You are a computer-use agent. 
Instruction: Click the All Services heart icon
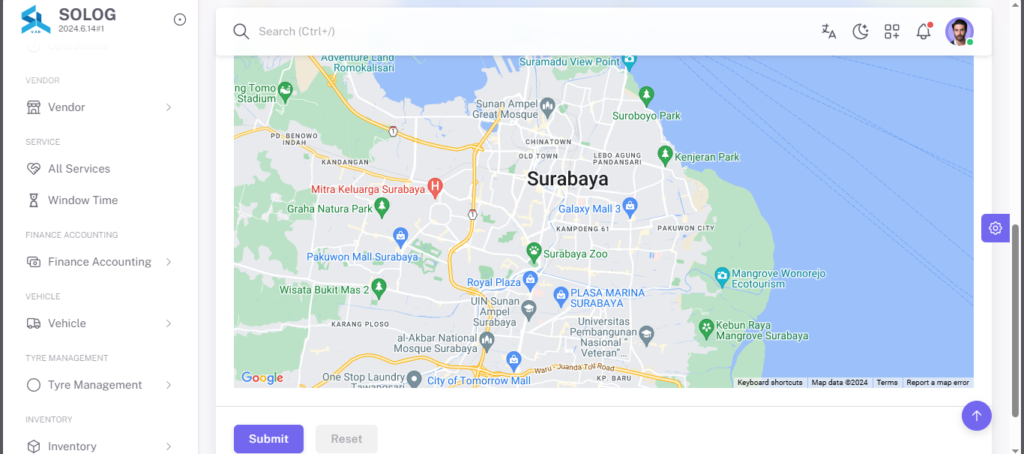(33, 169)
